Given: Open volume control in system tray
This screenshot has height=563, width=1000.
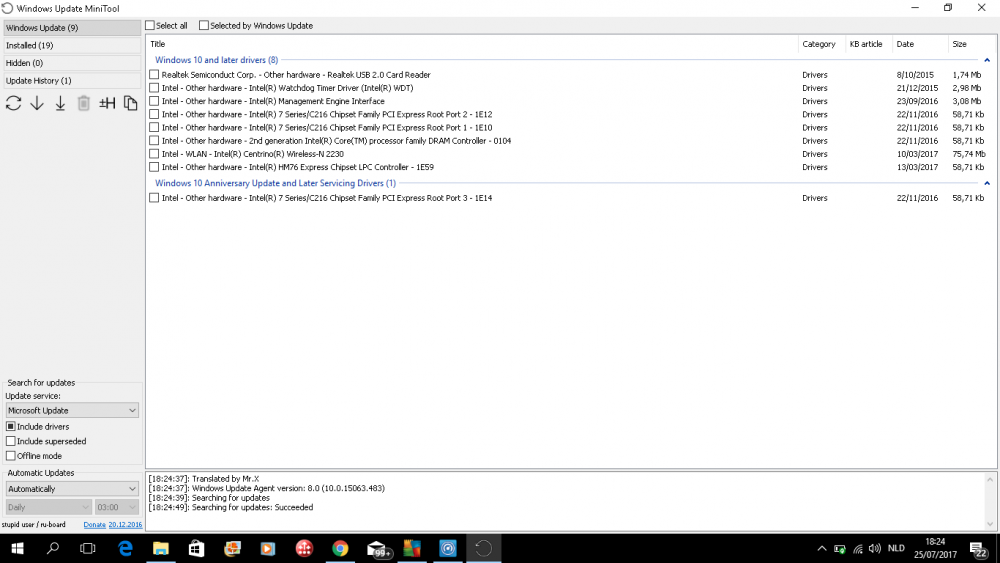Looking at the screenshot, I should (874, 548).
